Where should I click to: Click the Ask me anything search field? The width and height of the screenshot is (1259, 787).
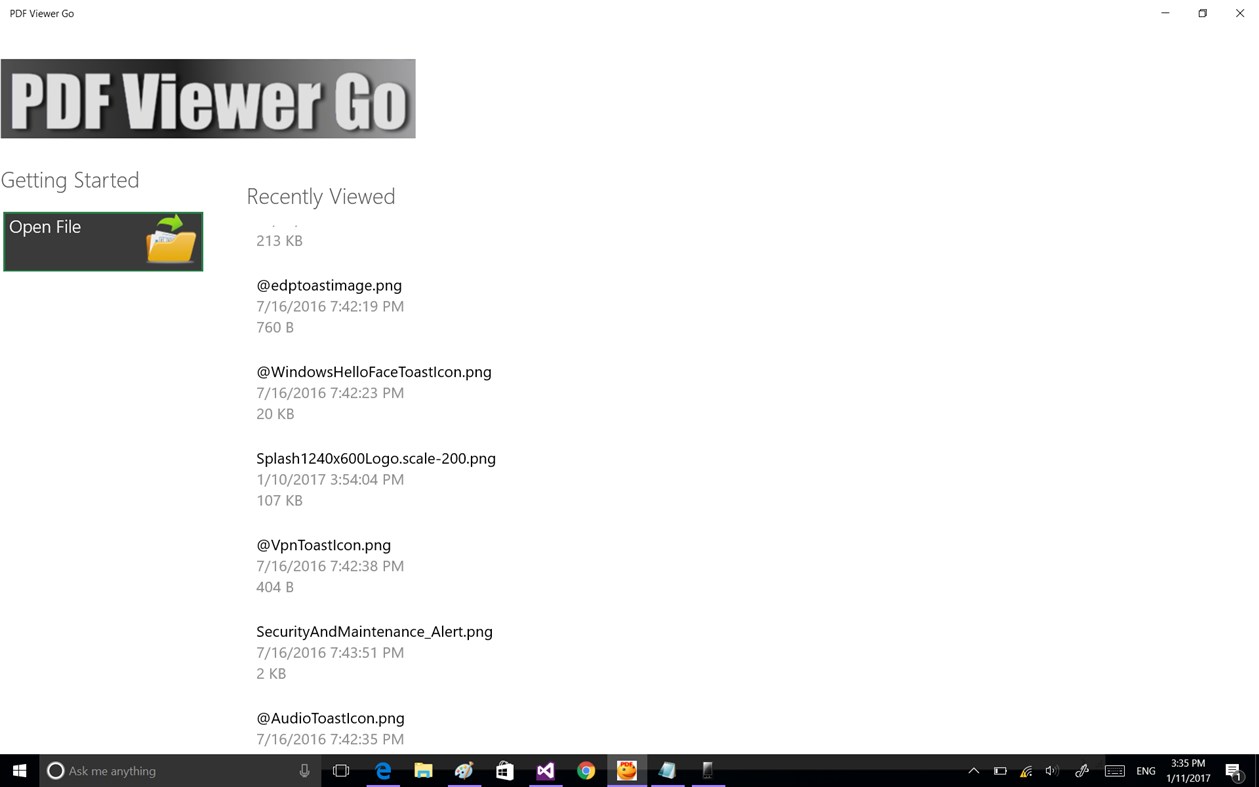pyautogui.click(x=160, y=770)
